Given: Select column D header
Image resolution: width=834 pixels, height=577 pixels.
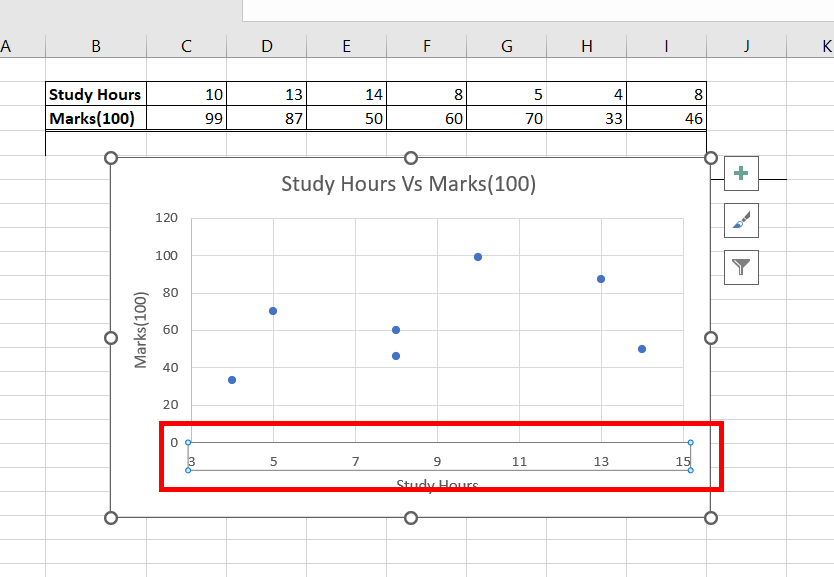Looking at the screenshot, I should pyautogui.click(x=266, y=46).
